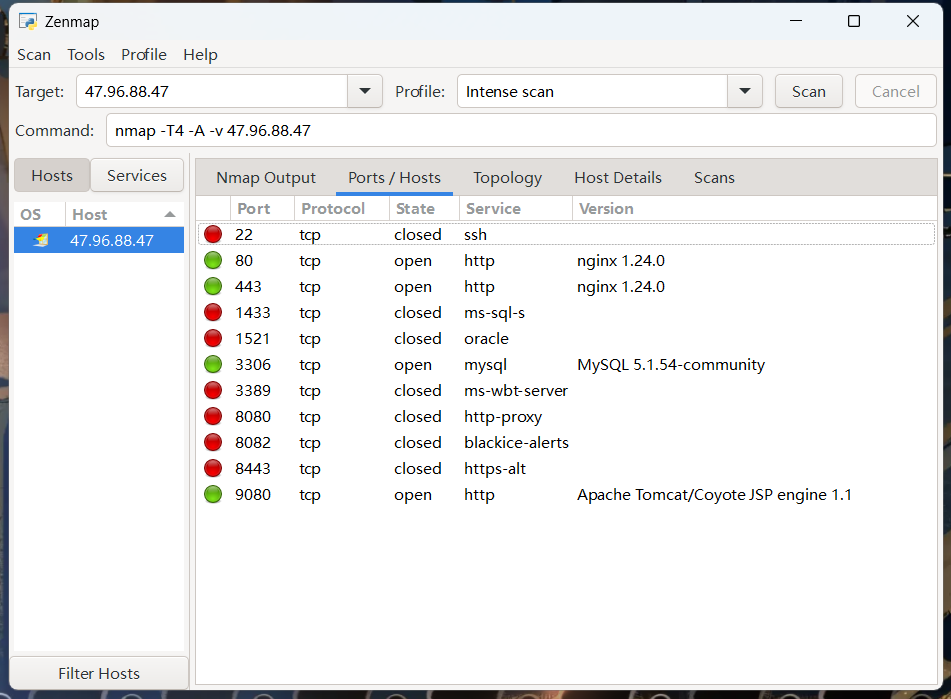The height and width of the screenshot is (699, 951).
Task: Expand the Target dropdown arrow
Action: click(365, 91)
